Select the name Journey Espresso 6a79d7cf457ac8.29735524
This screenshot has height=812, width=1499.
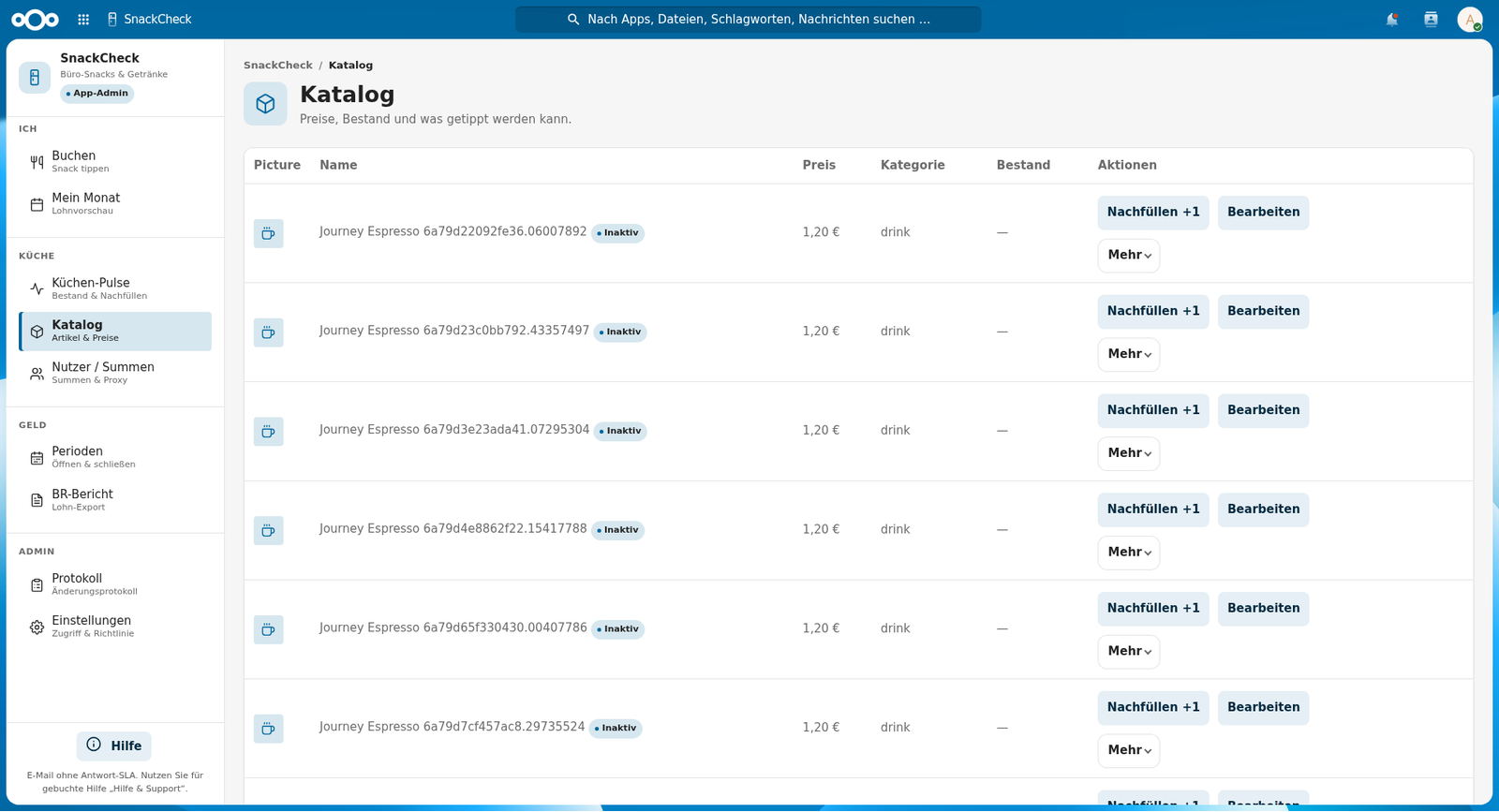(x=453, y=728)
